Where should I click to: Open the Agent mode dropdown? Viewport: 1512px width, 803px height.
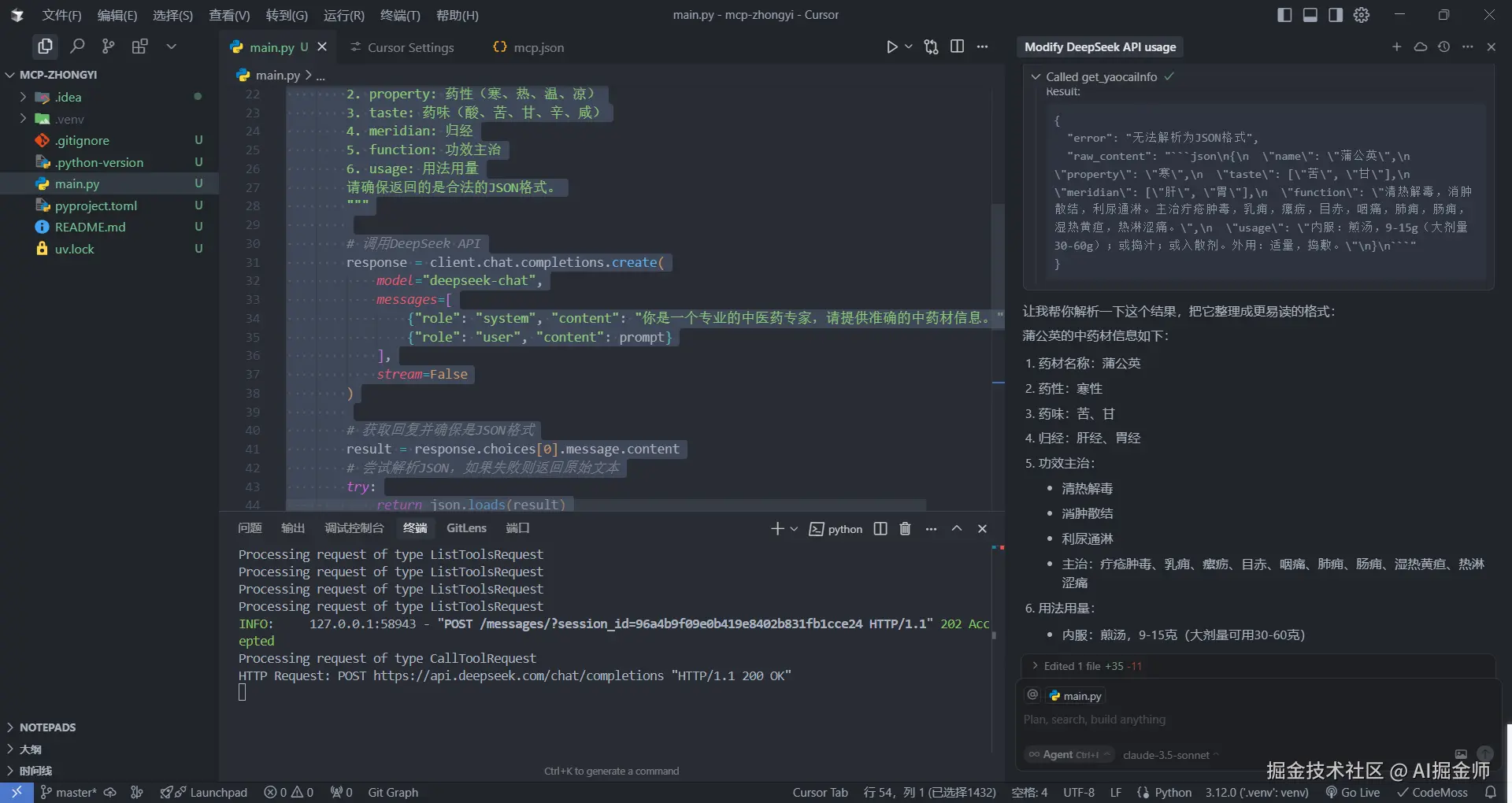pos(1070,755)
